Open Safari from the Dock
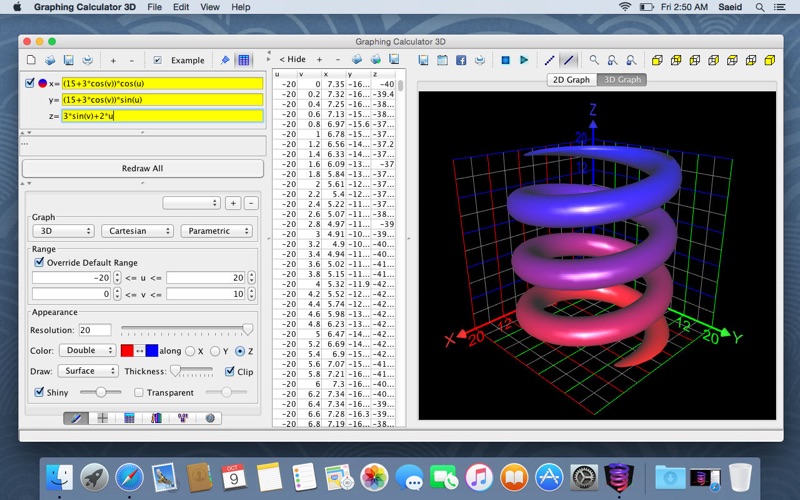Viewport: 800px width, 500px height. tap(129, 478)
